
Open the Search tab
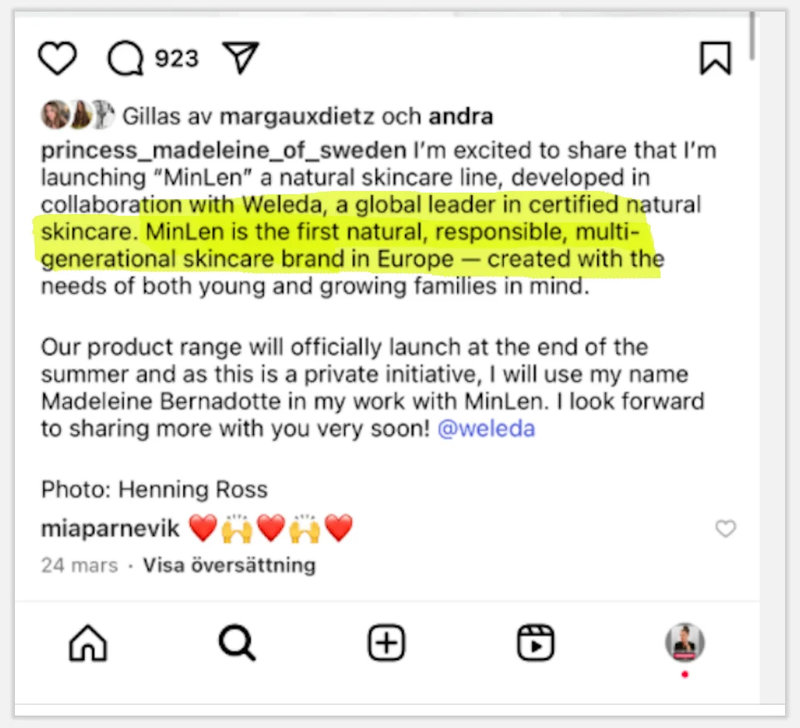(237, 643)
